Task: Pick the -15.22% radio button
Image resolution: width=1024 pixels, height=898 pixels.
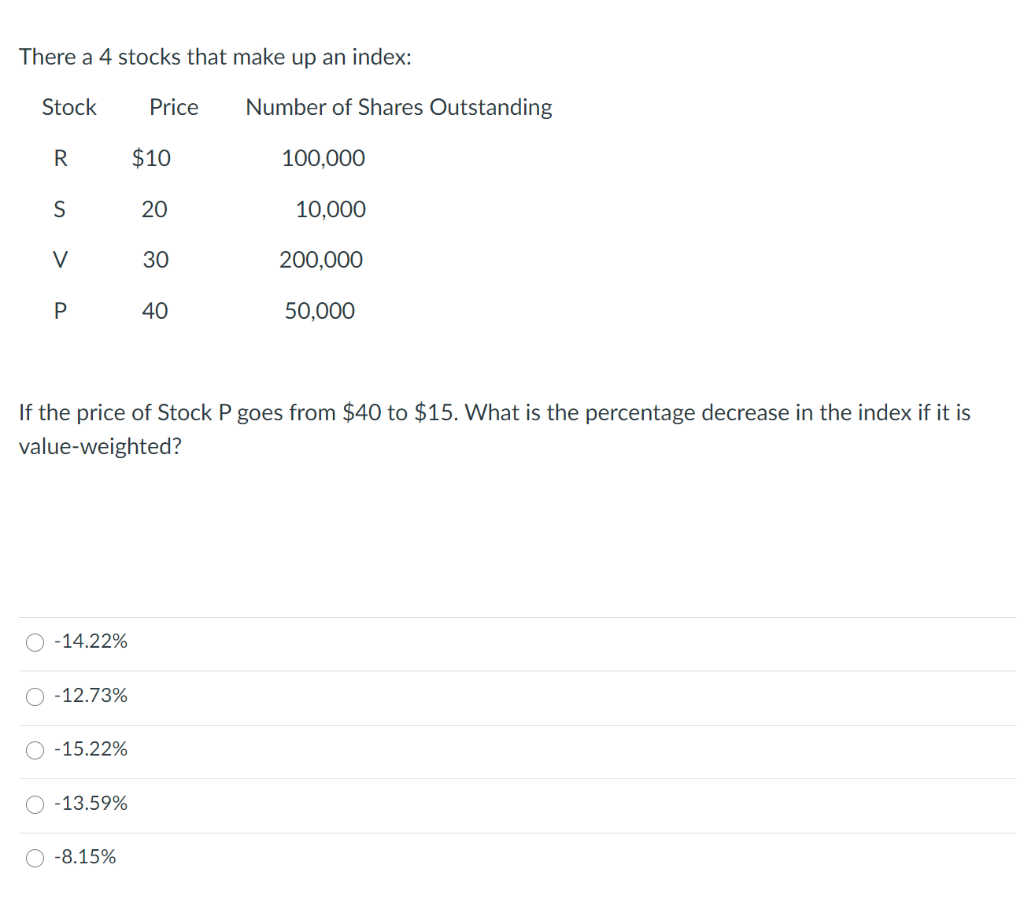Action: click(35, 750)
